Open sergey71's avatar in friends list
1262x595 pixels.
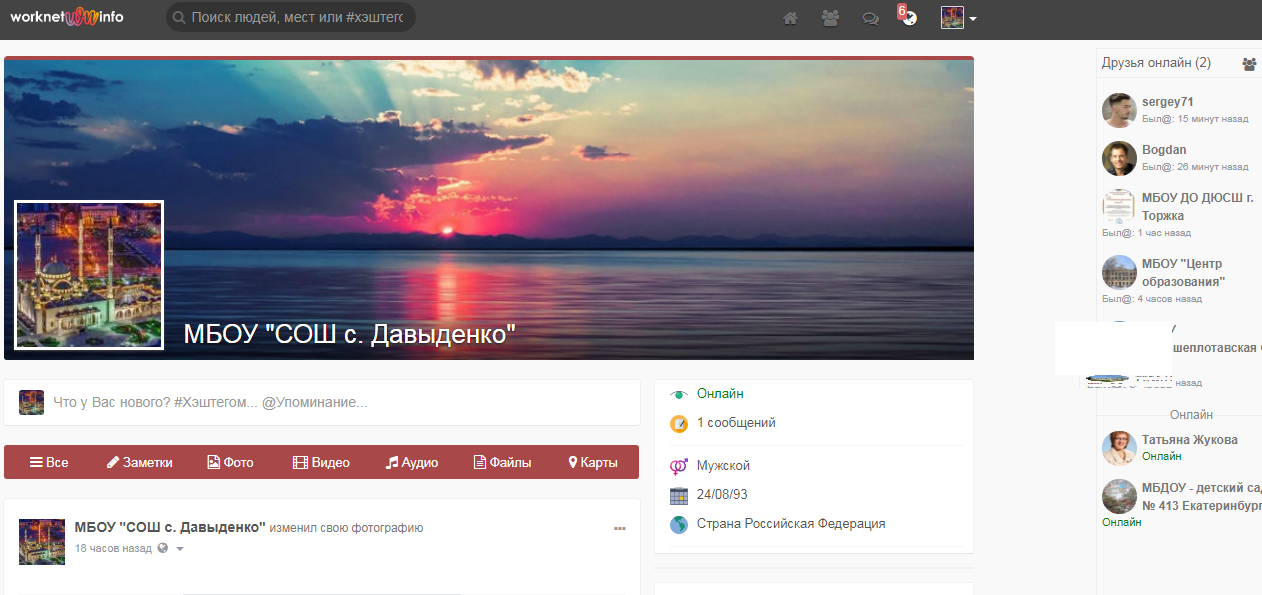coord(1119,111)
